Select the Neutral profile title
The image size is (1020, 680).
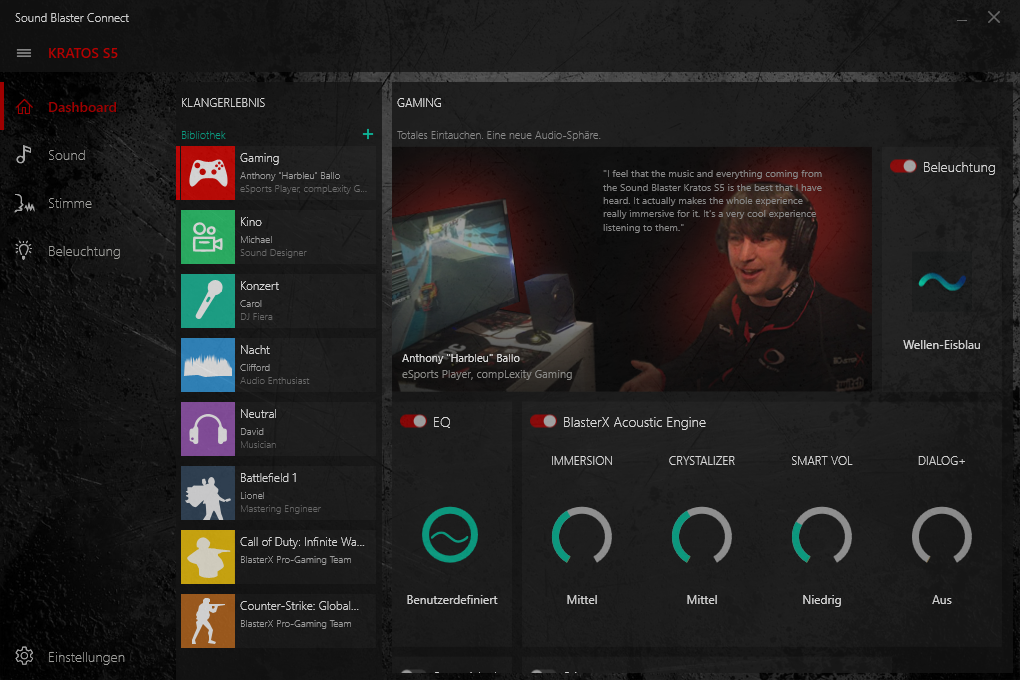point(258,414)
